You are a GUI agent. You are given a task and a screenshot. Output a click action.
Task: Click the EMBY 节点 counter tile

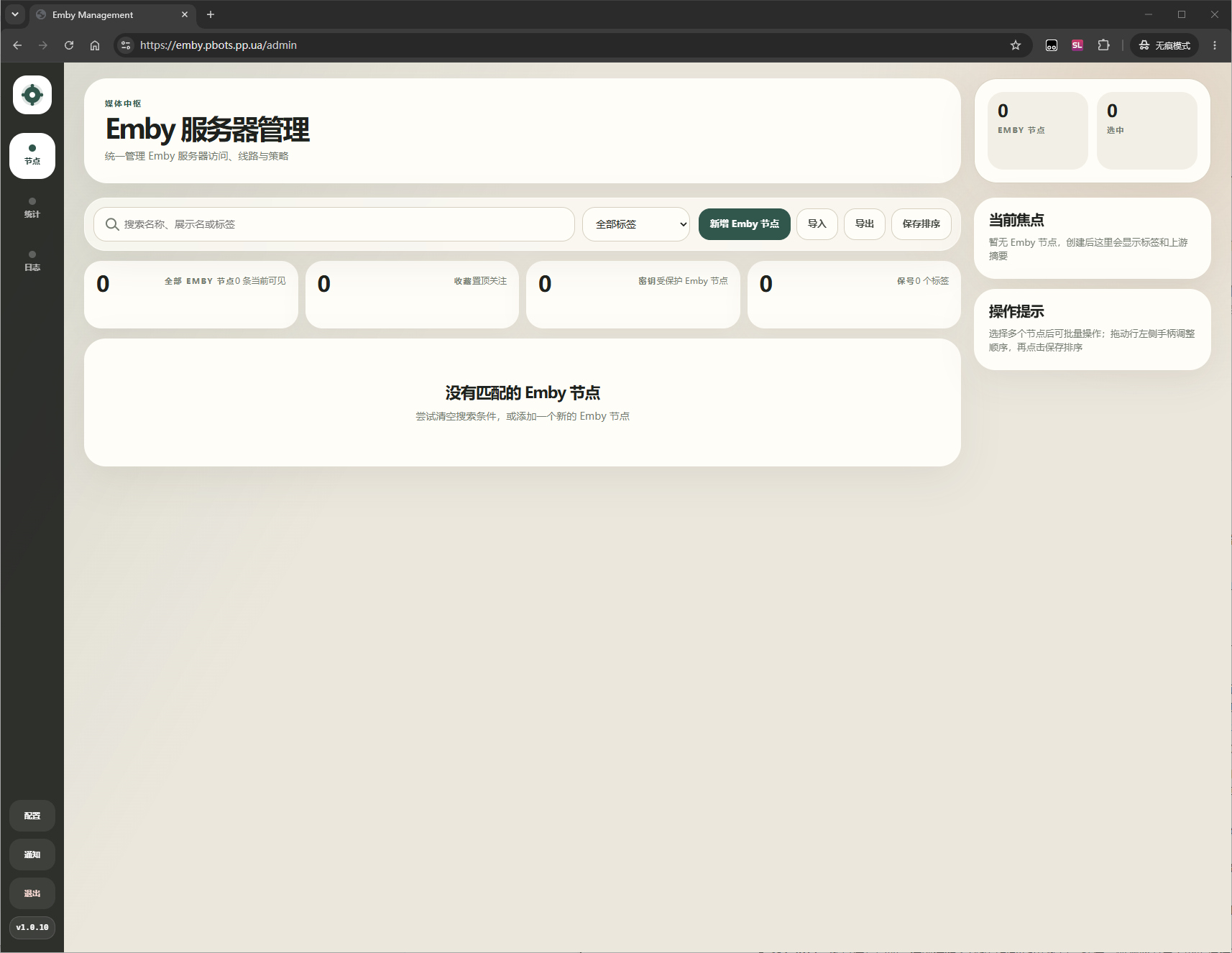click(1038, 131)
